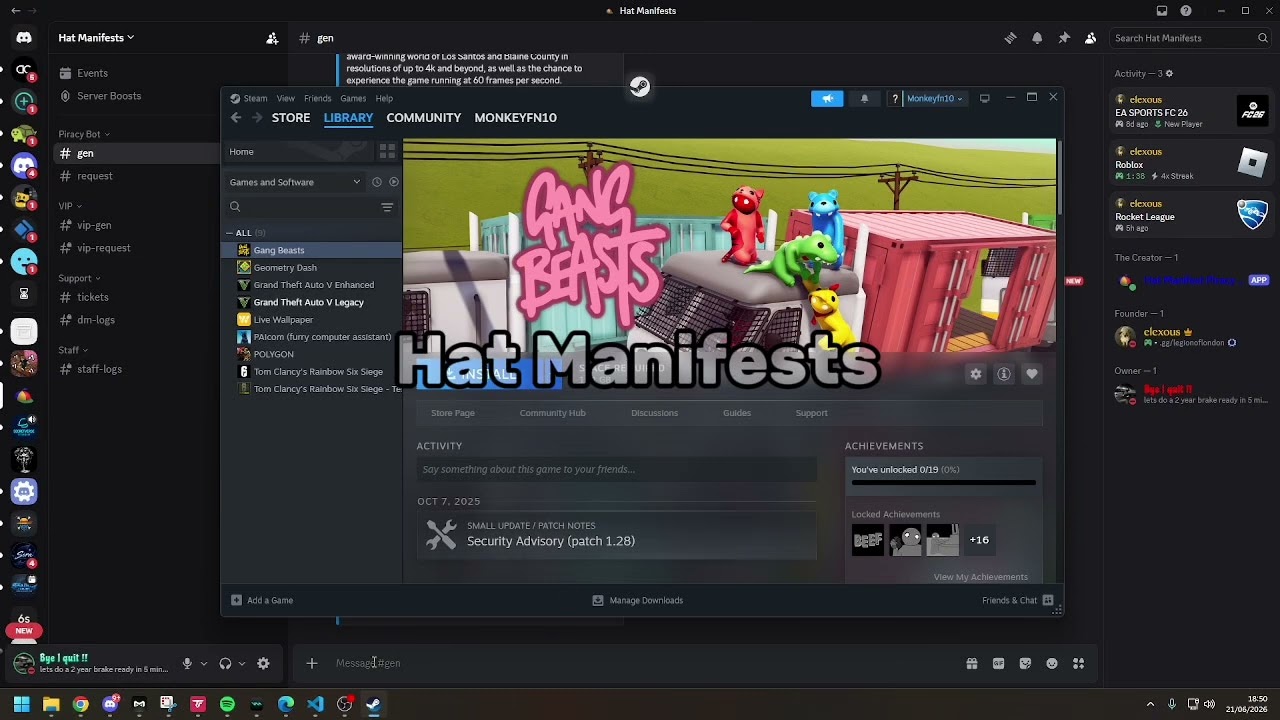Open Steam menu in Steam window

(x=255, y=98)
